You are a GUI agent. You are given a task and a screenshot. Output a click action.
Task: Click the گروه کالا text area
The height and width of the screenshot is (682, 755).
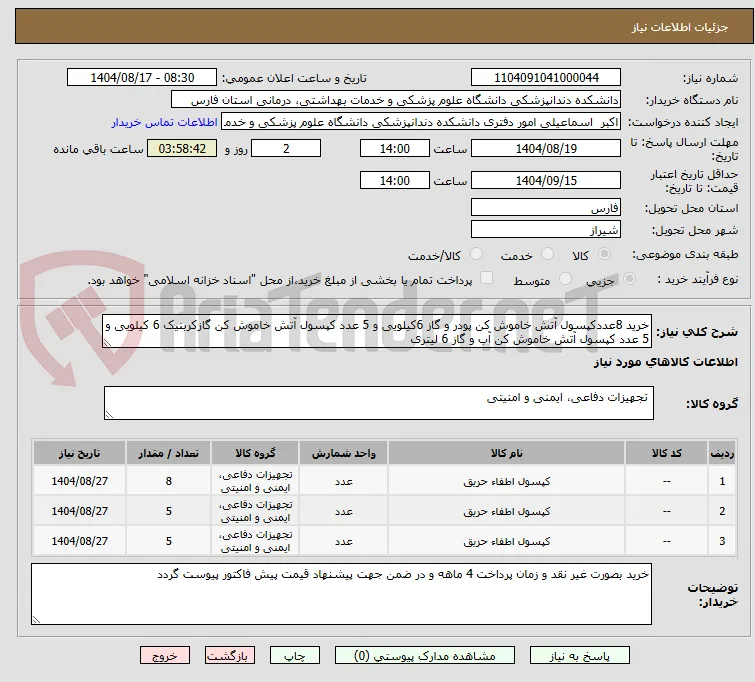tap(379, 403)
